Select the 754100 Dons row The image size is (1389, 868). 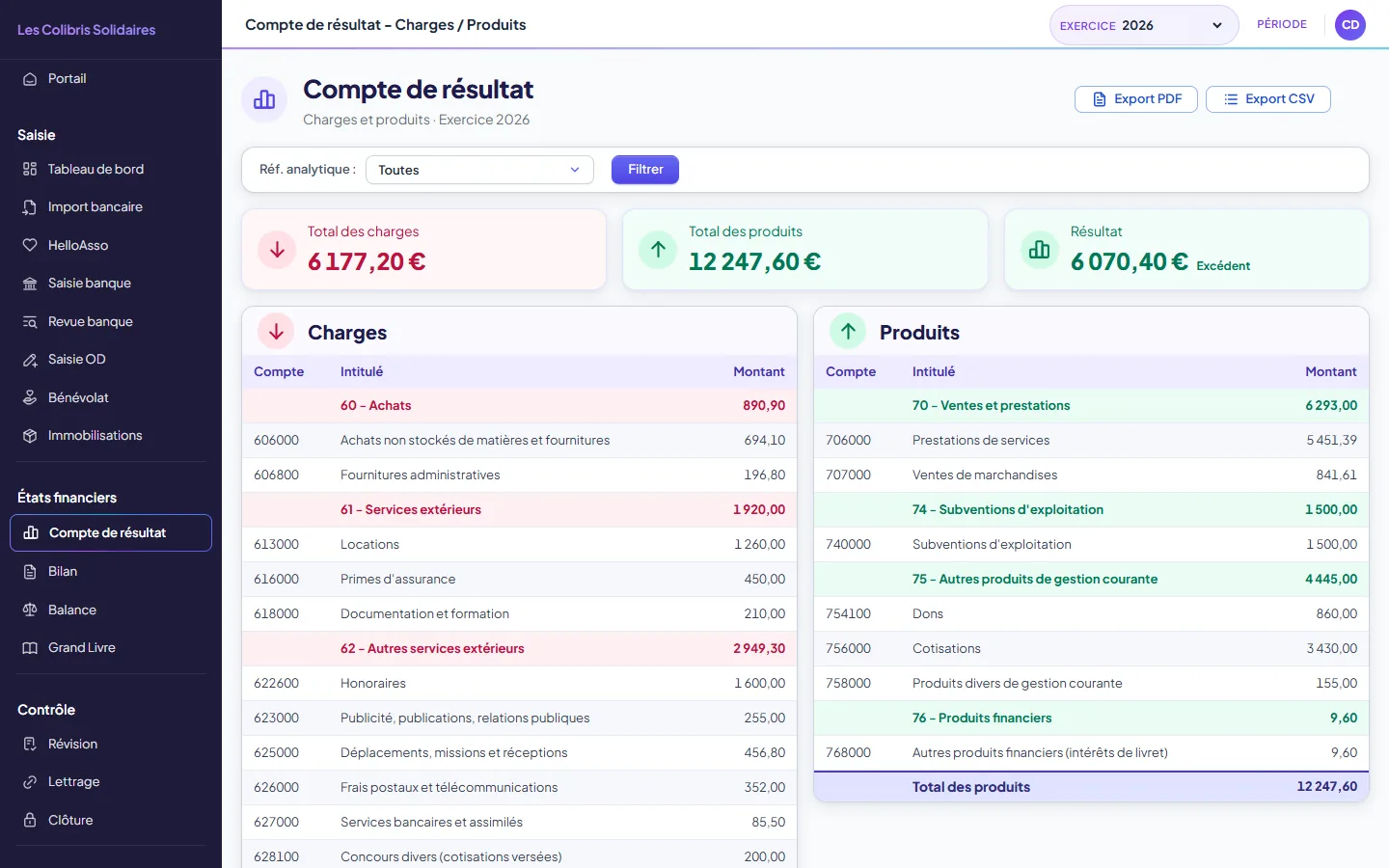pos(1091,614)
